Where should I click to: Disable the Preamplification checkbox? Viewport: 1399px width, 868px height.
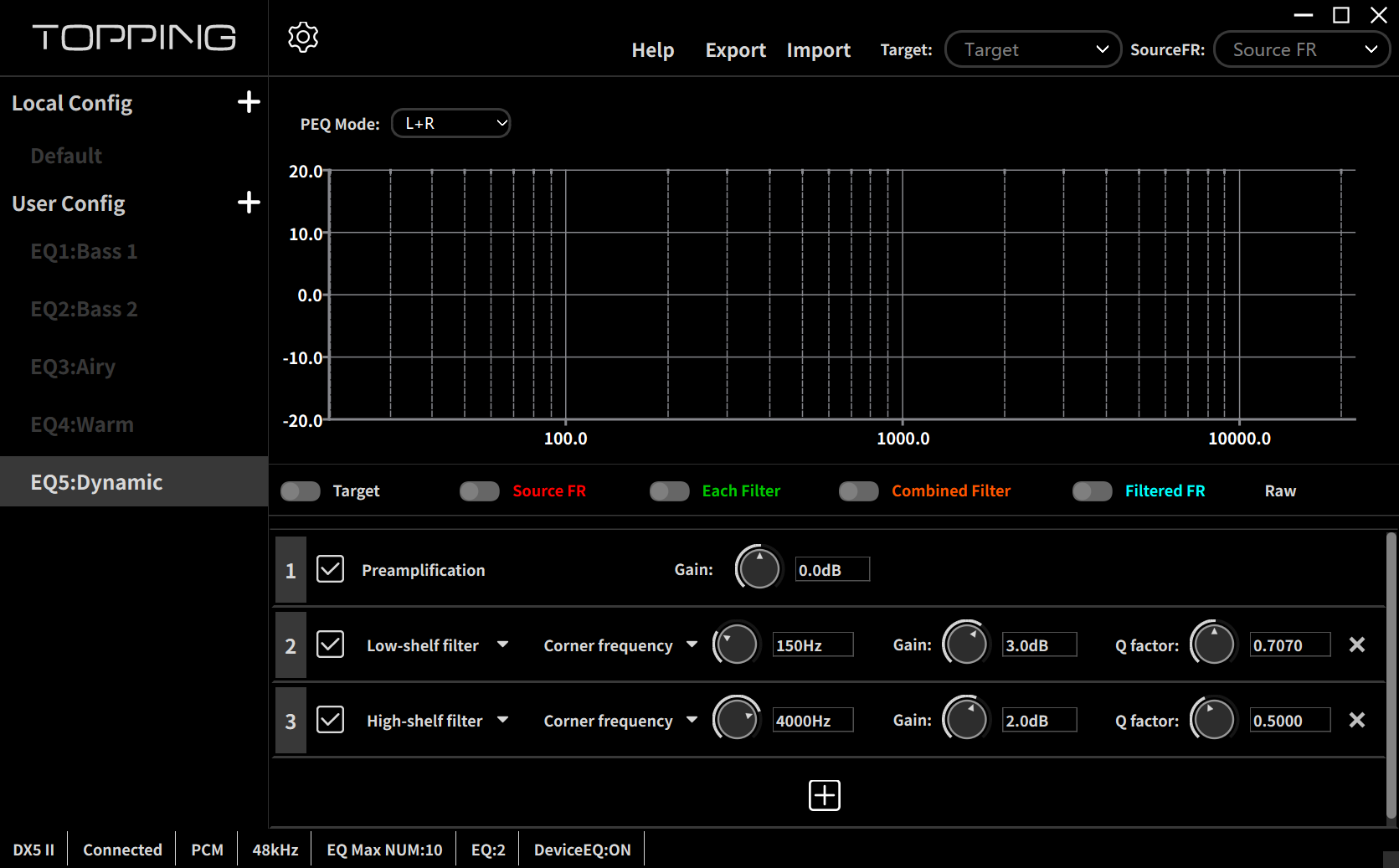click(331, 569)
